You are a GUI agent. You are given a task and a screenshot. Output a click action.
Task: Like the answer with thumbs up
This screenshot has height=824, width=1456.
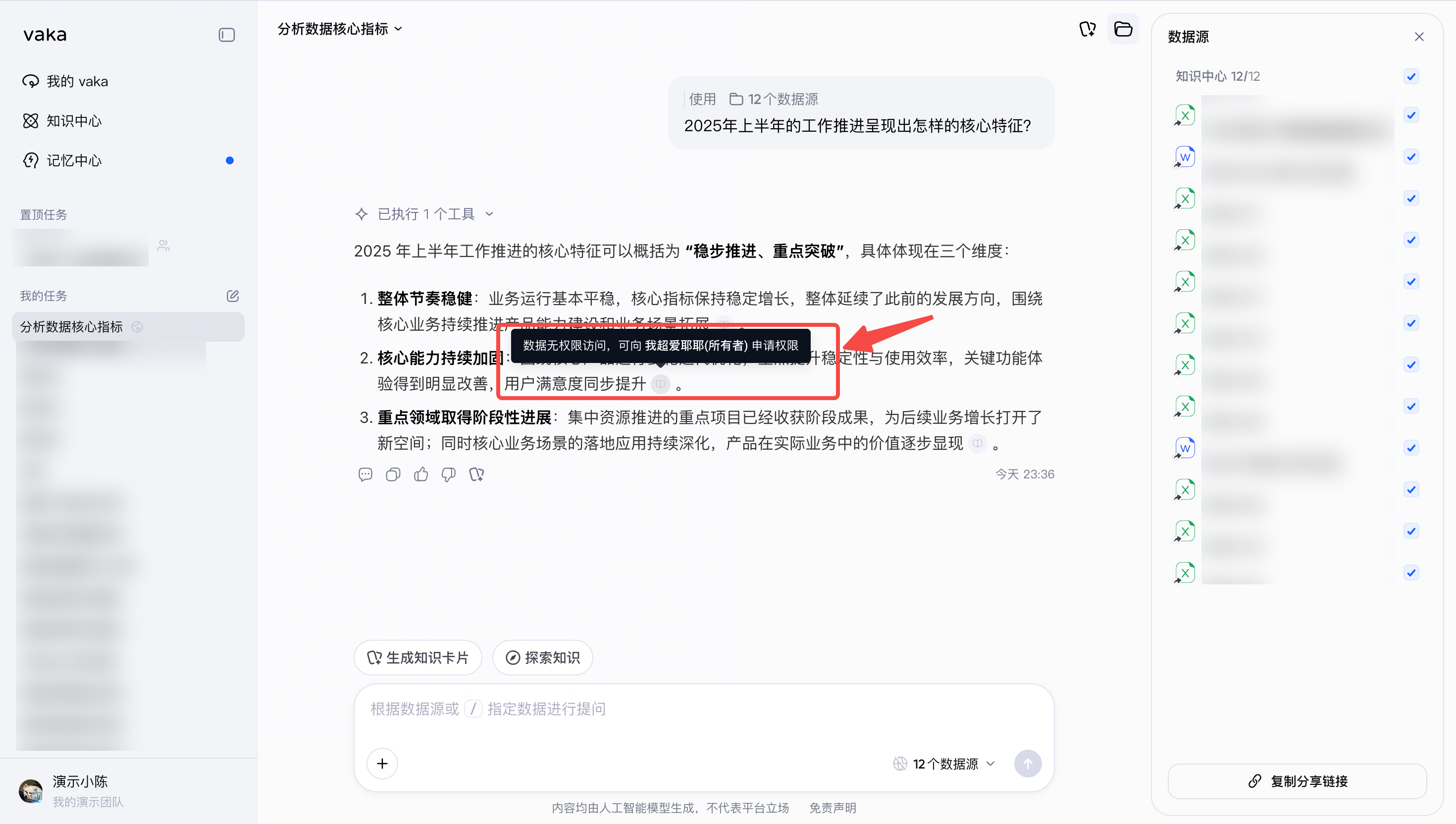(x=421, y=474)
